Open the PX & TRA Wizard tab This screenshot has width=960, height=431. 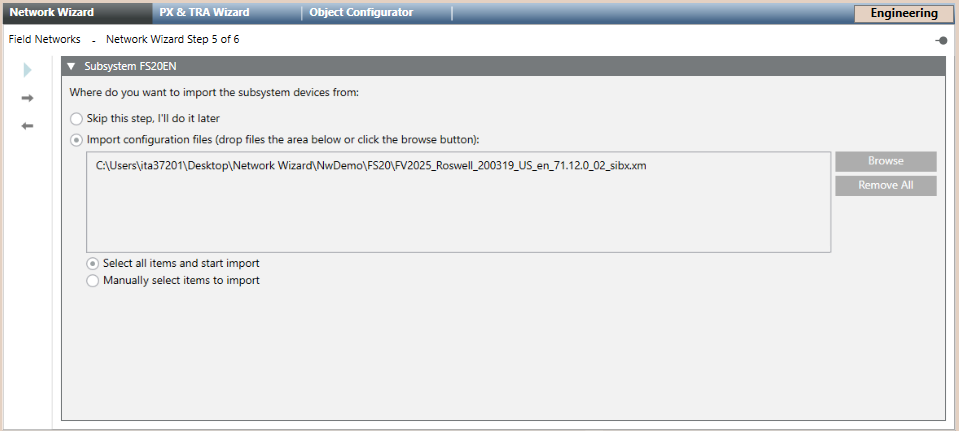tap(204, 13)
